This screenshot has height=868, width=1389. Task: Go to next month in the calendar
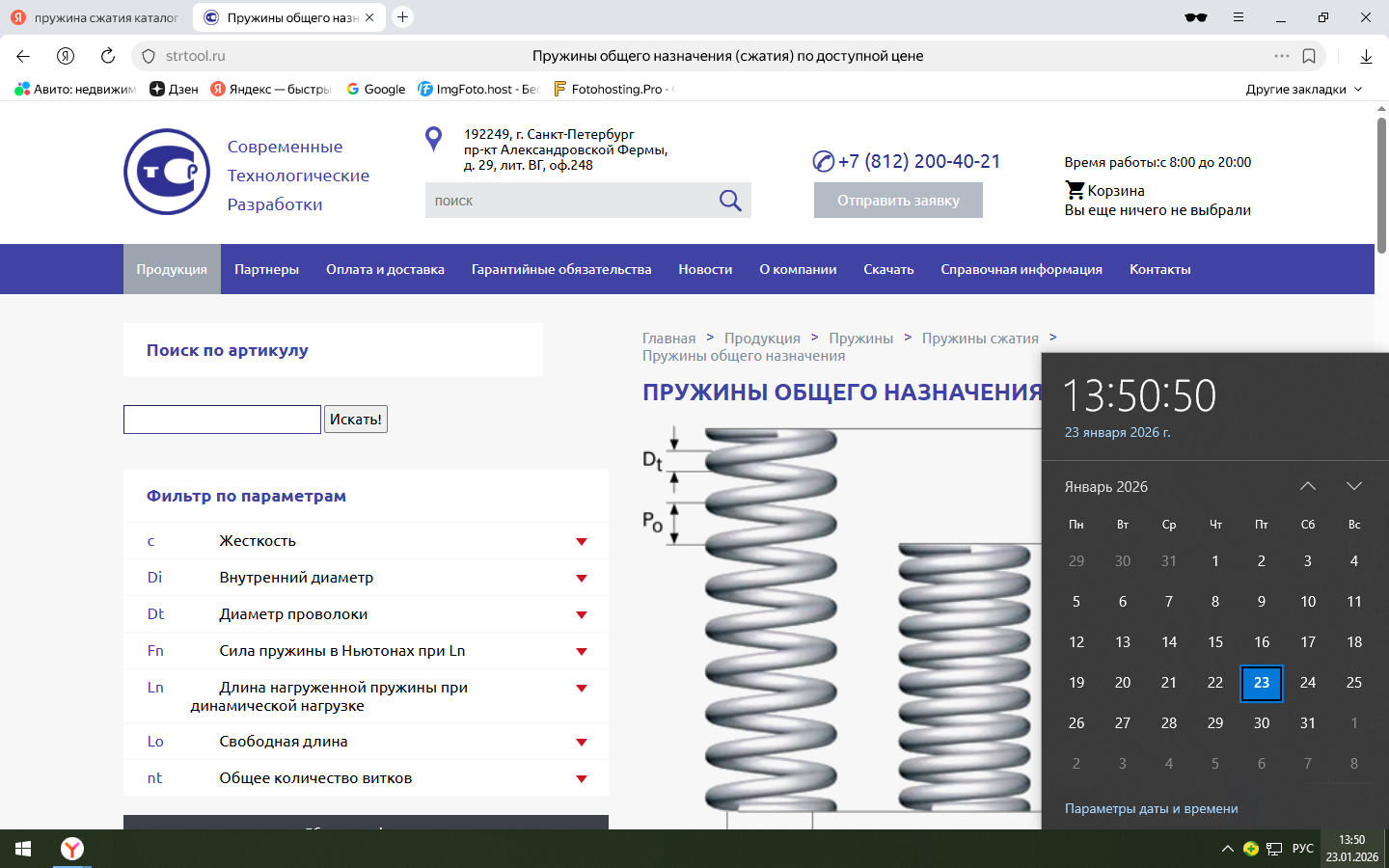[x=1353, y=486]
